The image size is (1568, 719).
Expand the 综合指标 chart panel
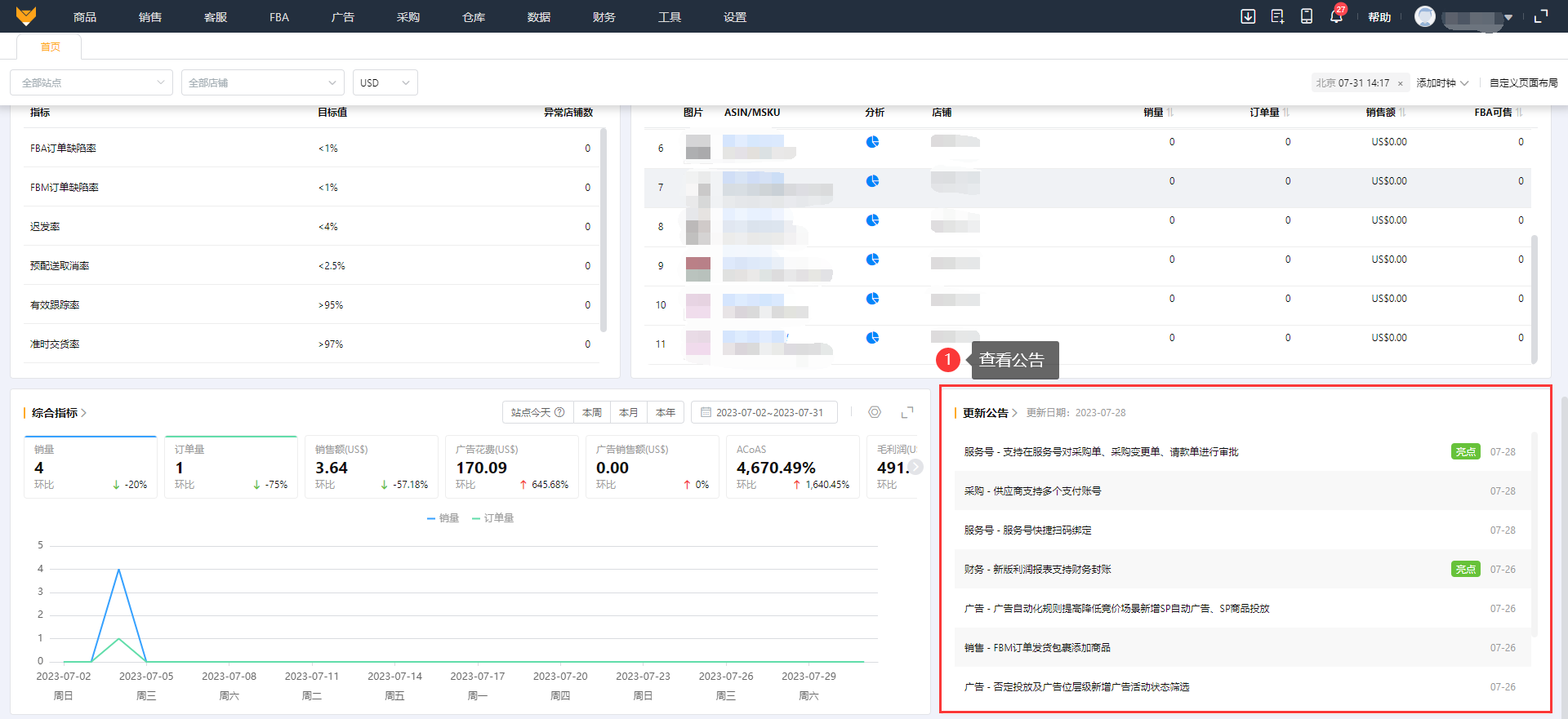[x=907, y=412]
